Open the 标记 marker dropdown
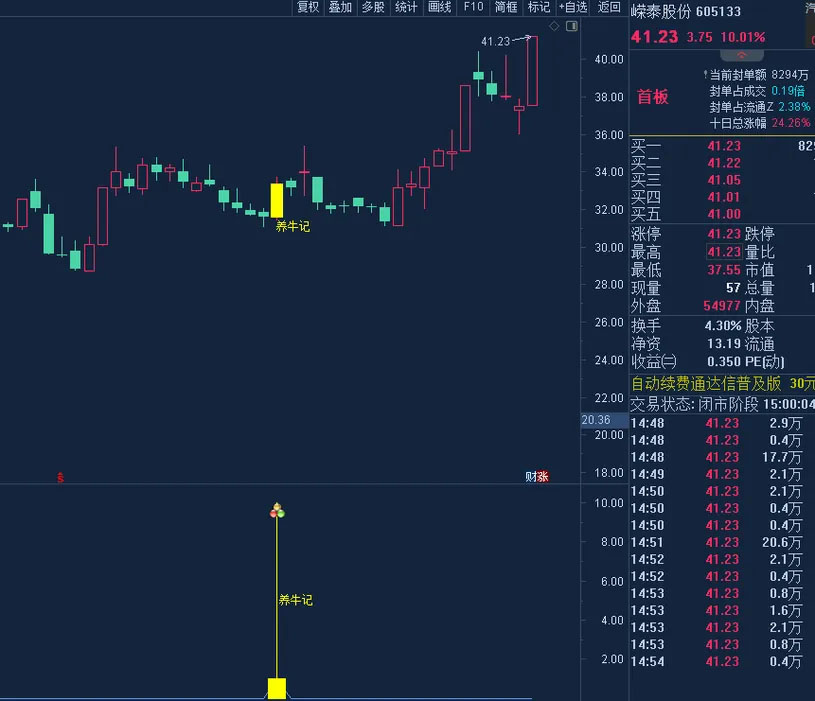815x701 pixels. tap(539, 7)
